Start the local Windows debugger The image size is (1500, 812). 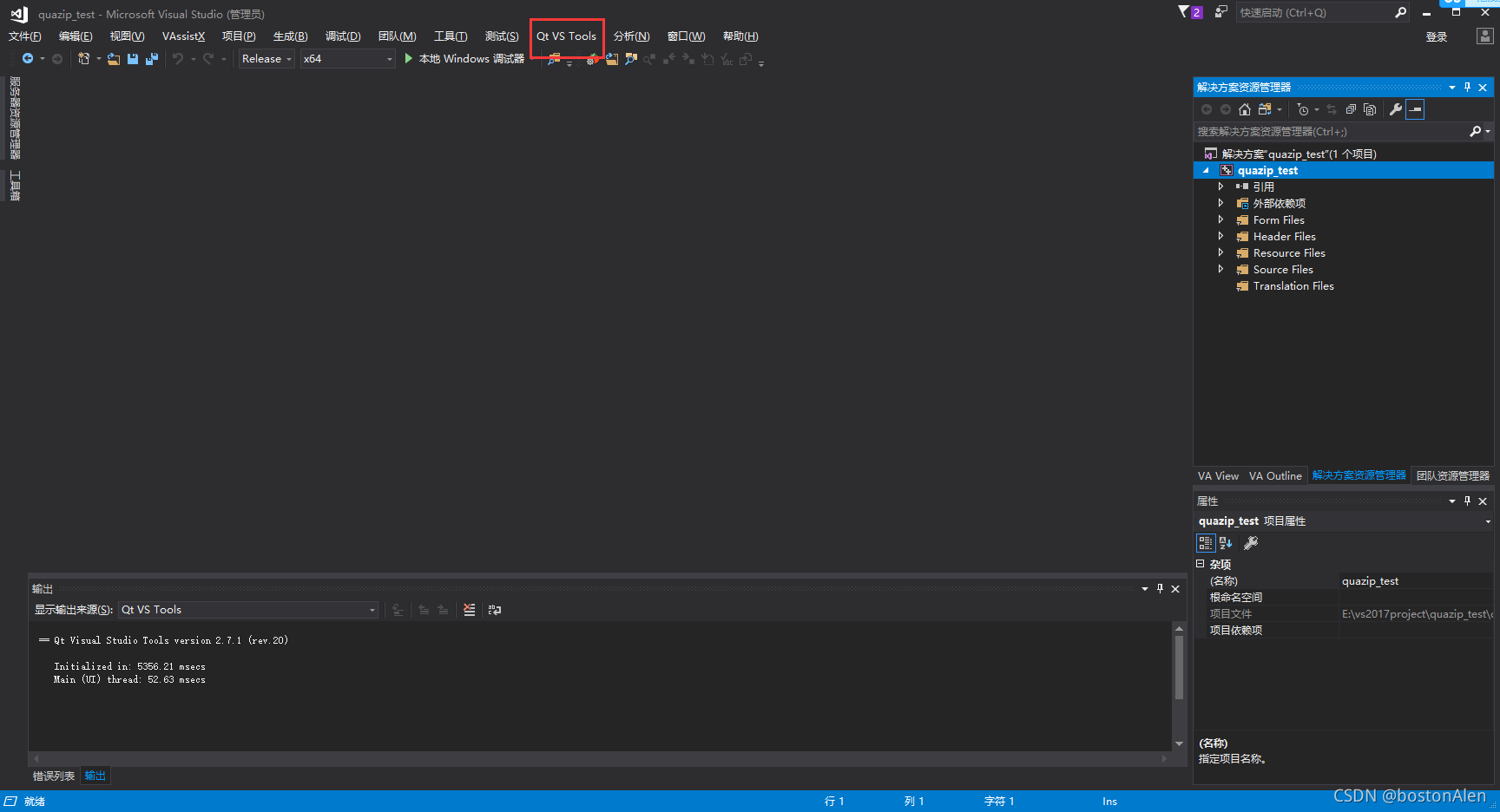(x=464, y=59)
